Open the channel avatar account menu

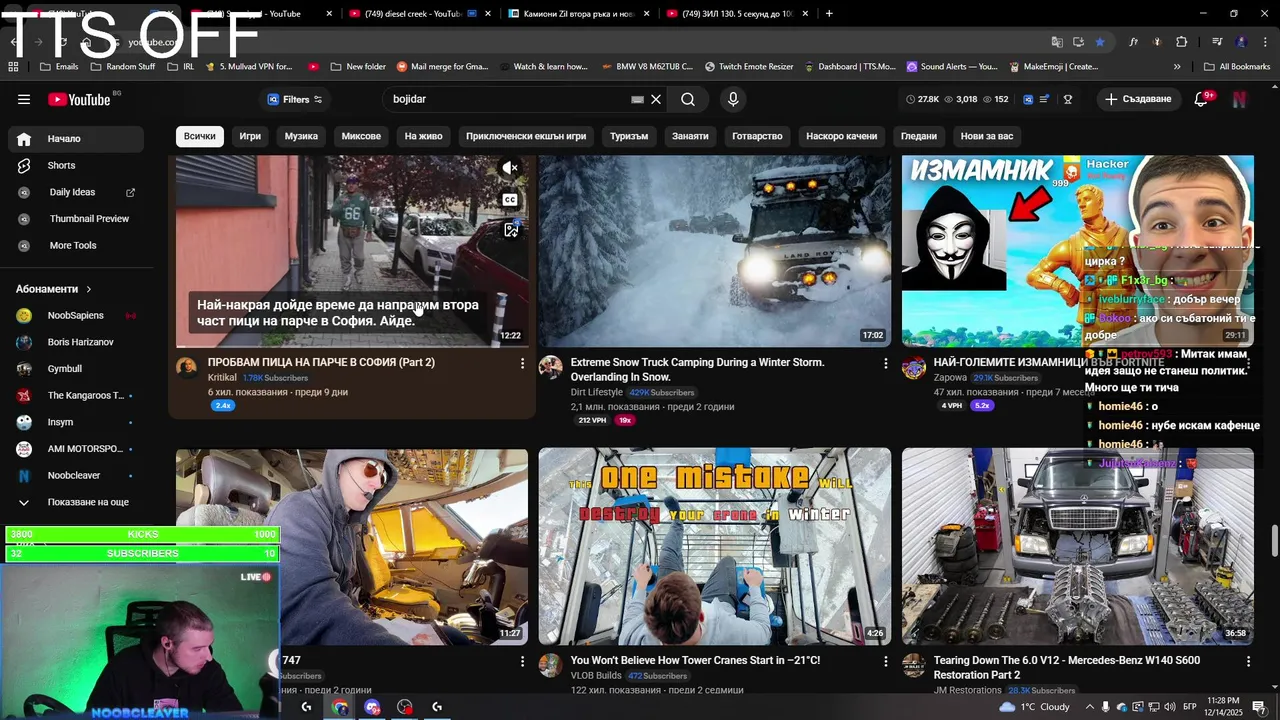(1239, 99)
